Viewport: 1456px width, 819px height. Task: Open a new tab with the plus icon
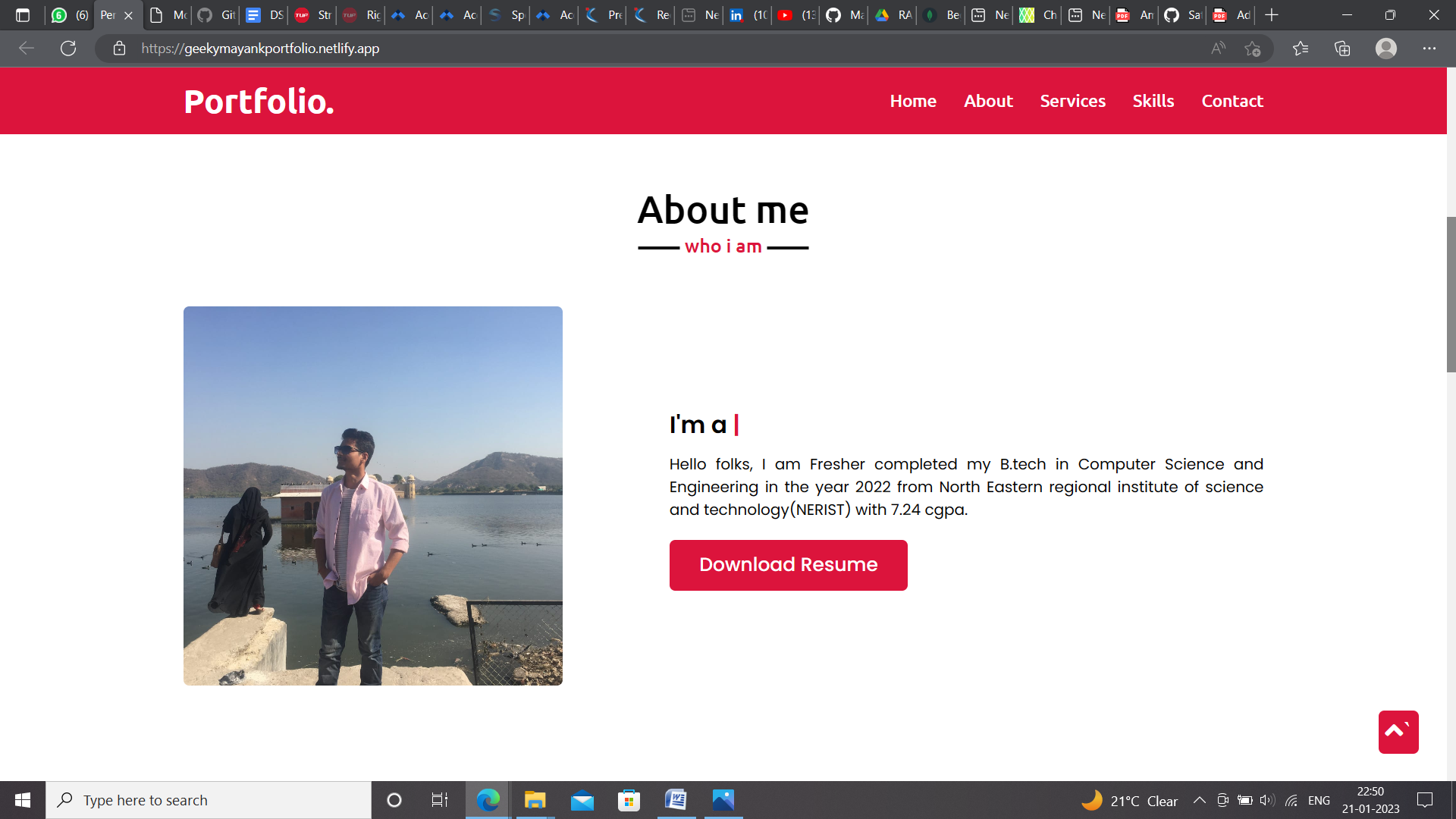coord(1272,15)
